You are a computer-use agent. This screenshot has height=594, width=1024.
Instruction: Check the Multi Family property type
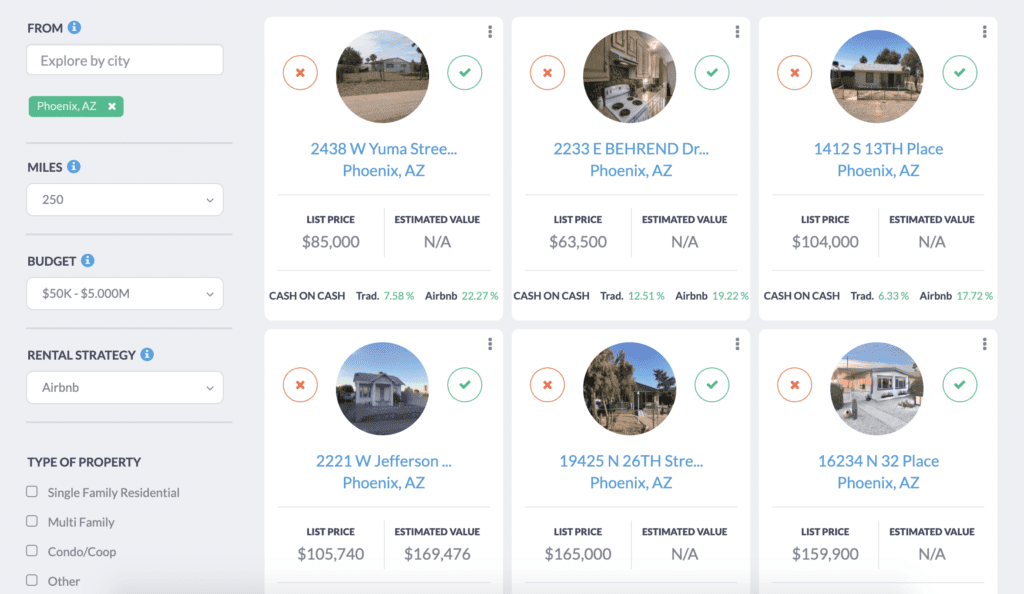pos(34,522)
